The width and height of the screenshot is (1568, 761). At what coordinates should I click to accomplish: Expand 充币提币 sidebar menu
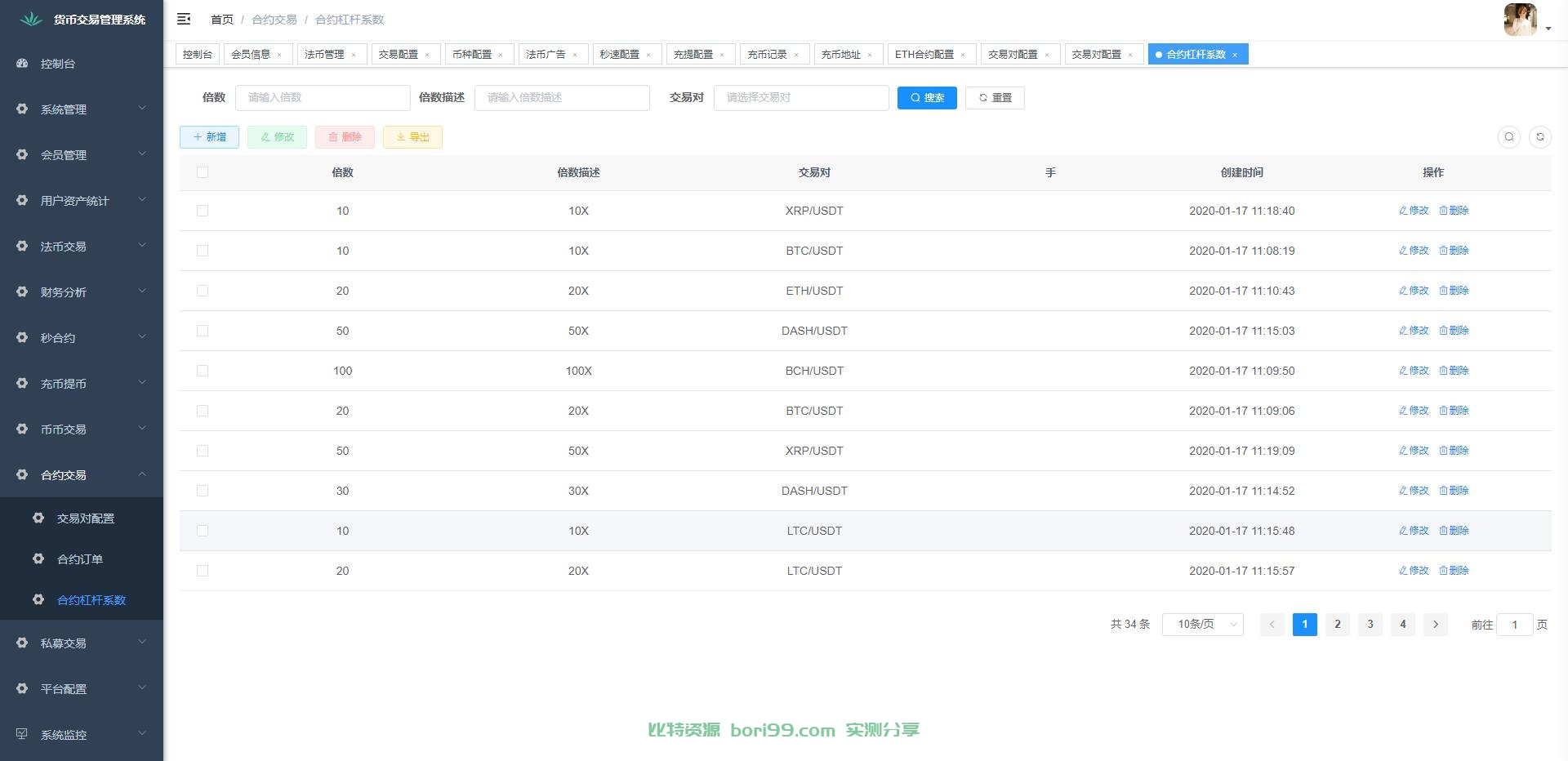[x=82, y=383]
